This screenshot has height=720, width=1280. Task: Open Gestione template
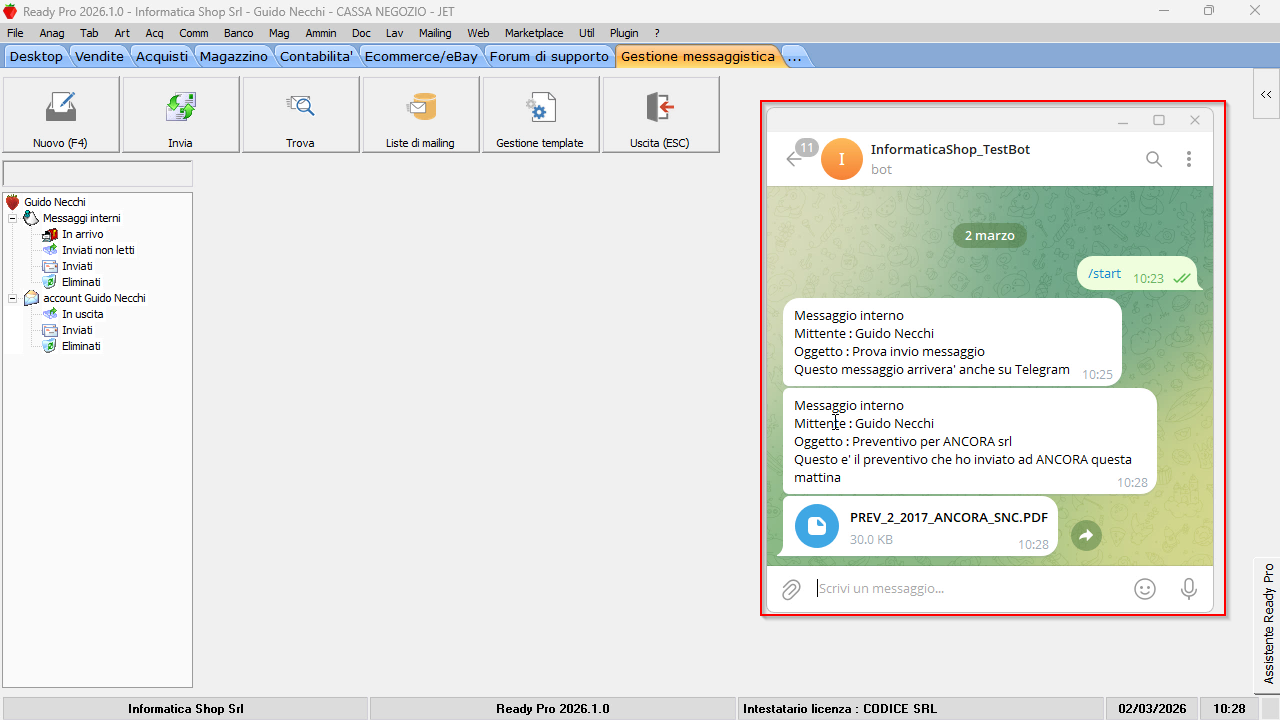540,107
